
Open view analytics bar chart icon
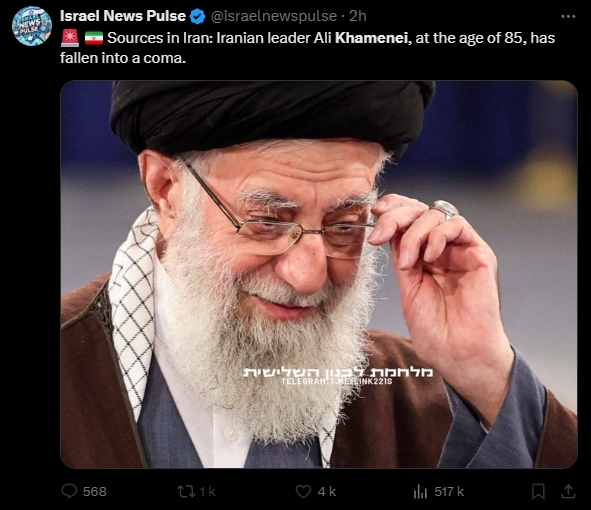pos(420,491)
